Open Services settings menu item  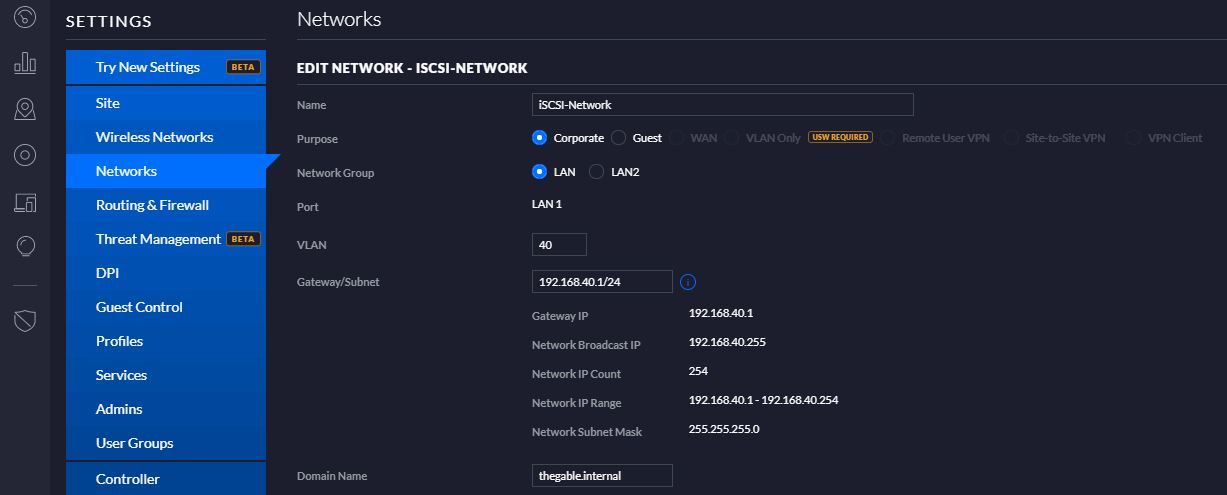166,375
